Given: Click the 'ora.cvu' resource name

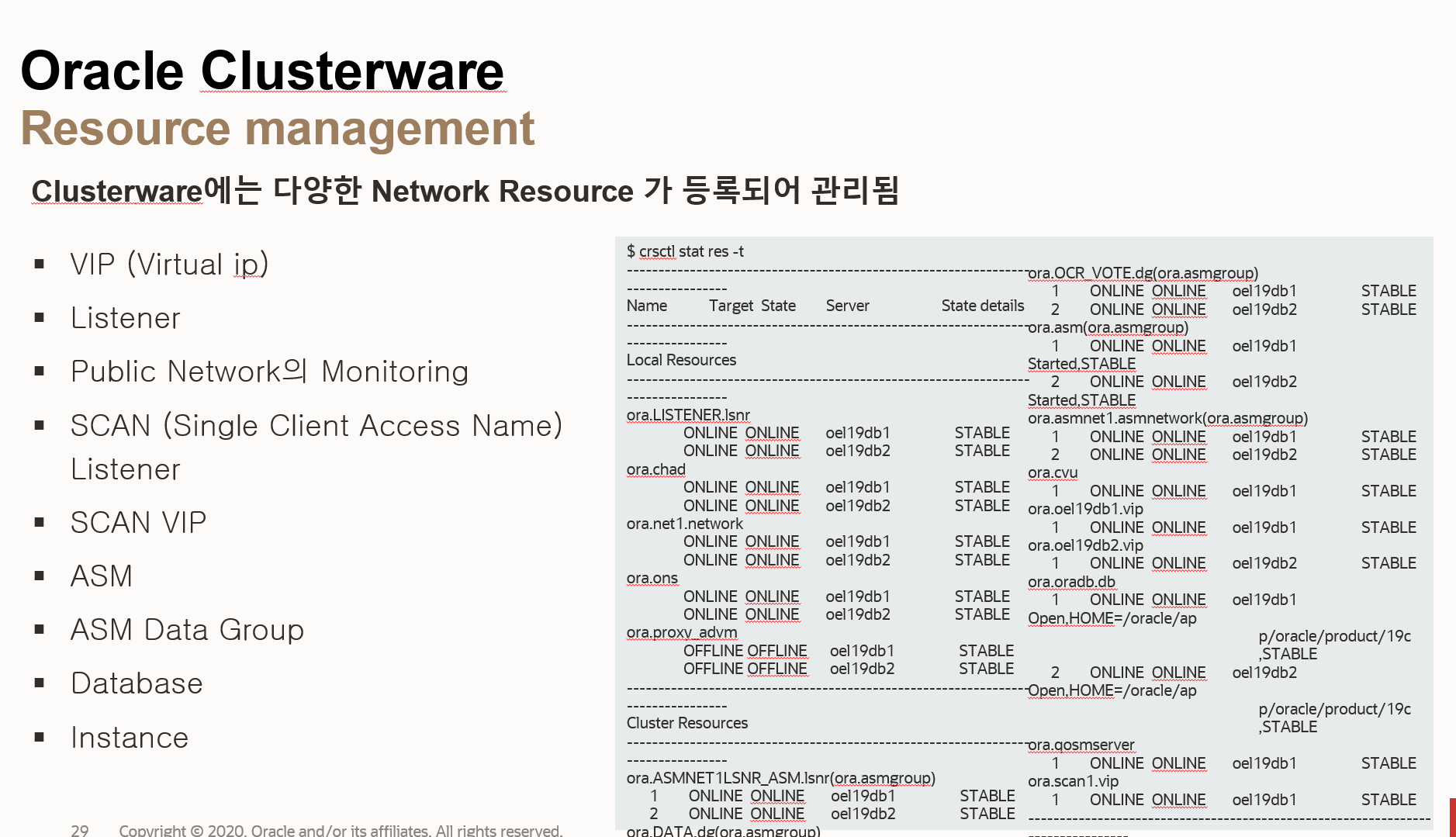Looking at the screenshot, I should 1053,472.
